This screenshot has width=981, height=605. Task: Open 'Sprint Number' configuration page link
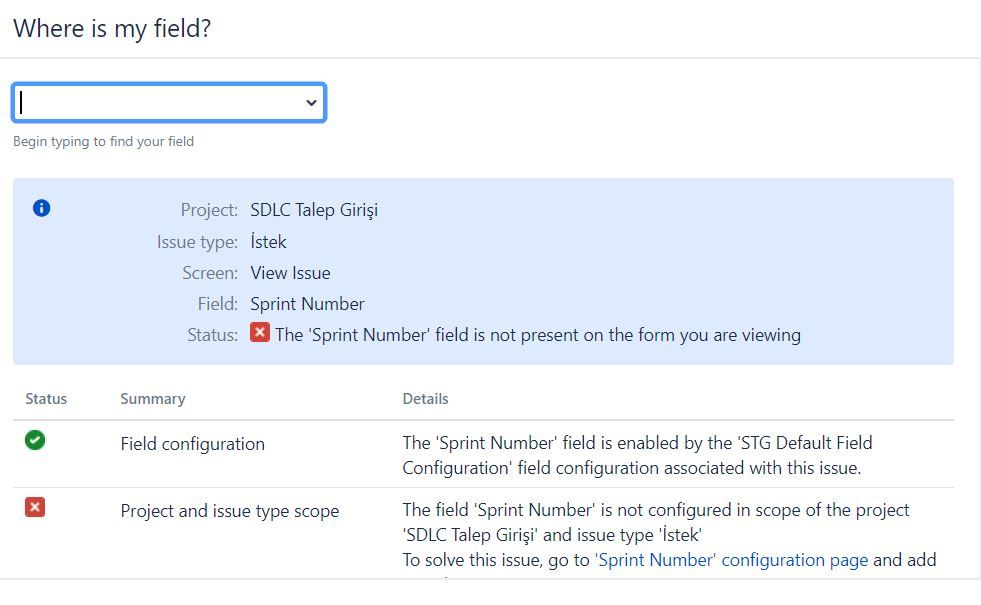[731, 559]
